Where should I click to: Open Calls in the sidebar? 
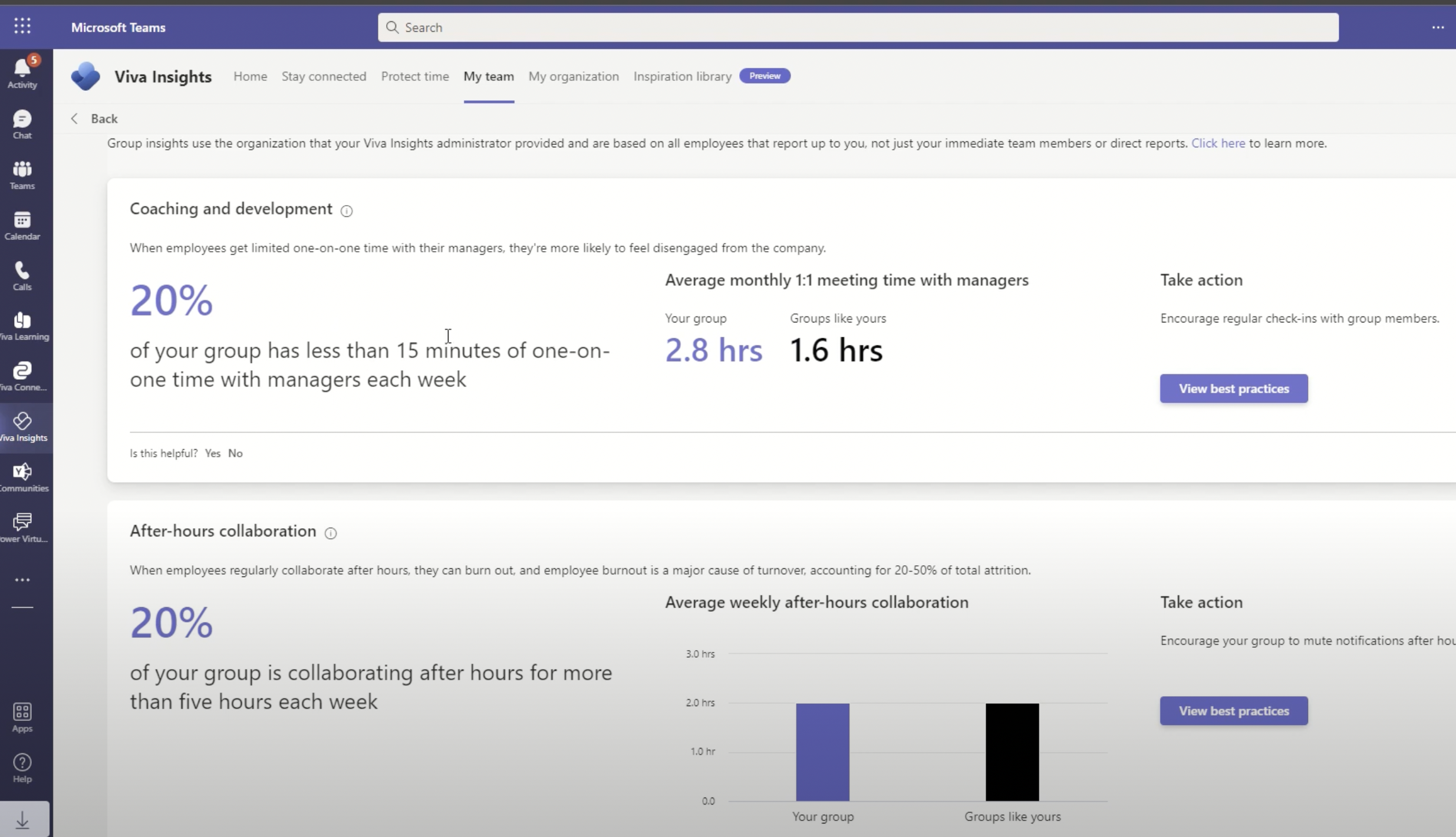pos(22,276)
